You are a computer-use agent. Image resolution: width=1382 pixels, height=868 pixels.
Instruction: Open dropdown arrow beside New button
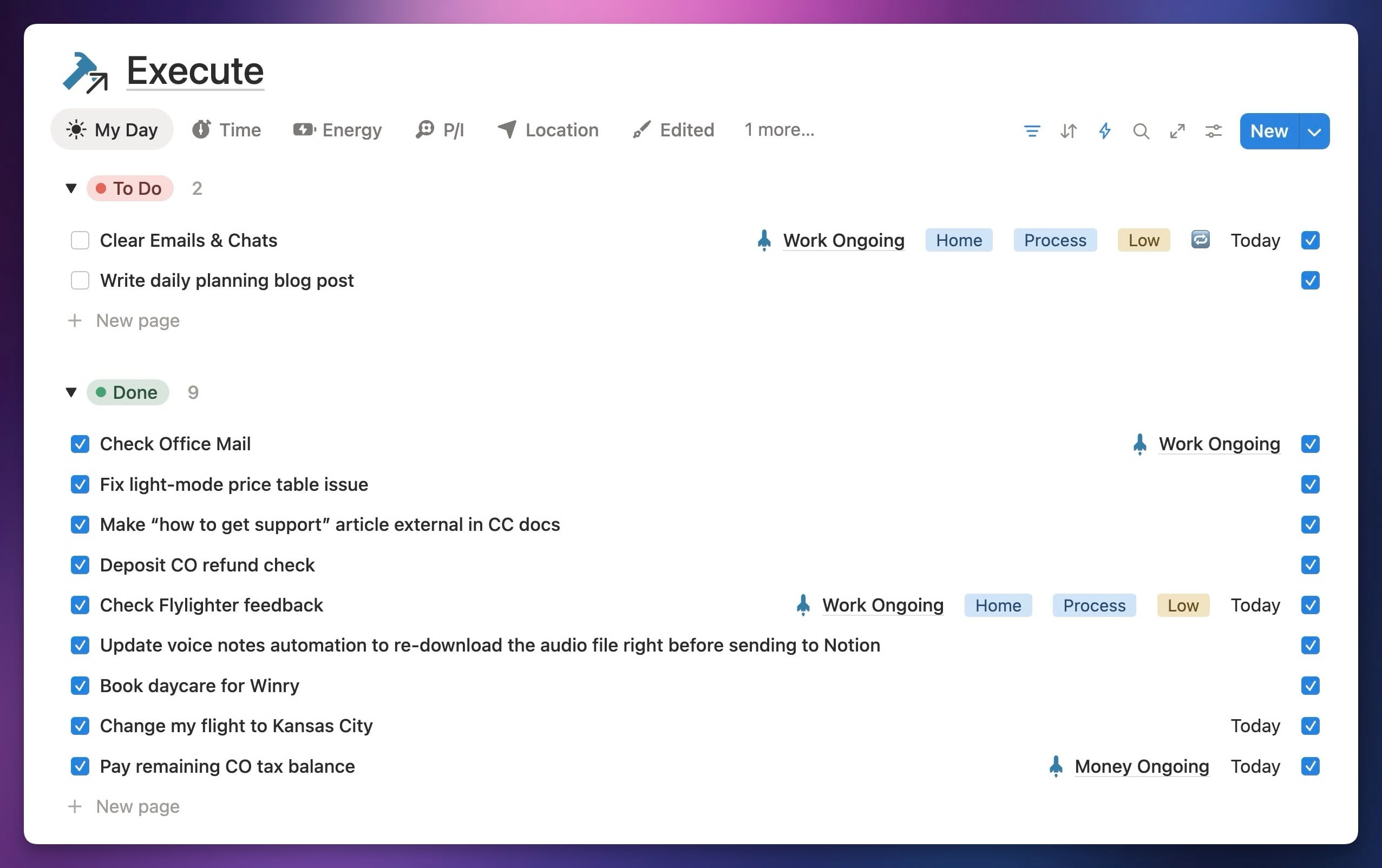1314,131
